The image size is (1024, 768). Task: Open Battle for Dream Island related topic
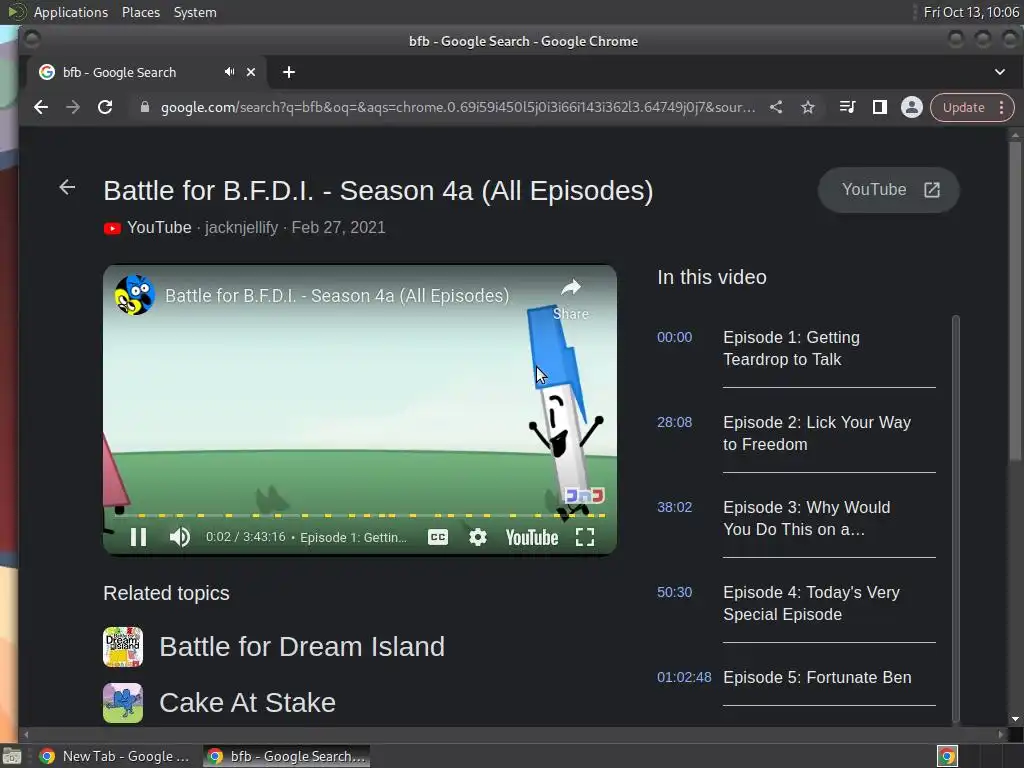[302, 647]
